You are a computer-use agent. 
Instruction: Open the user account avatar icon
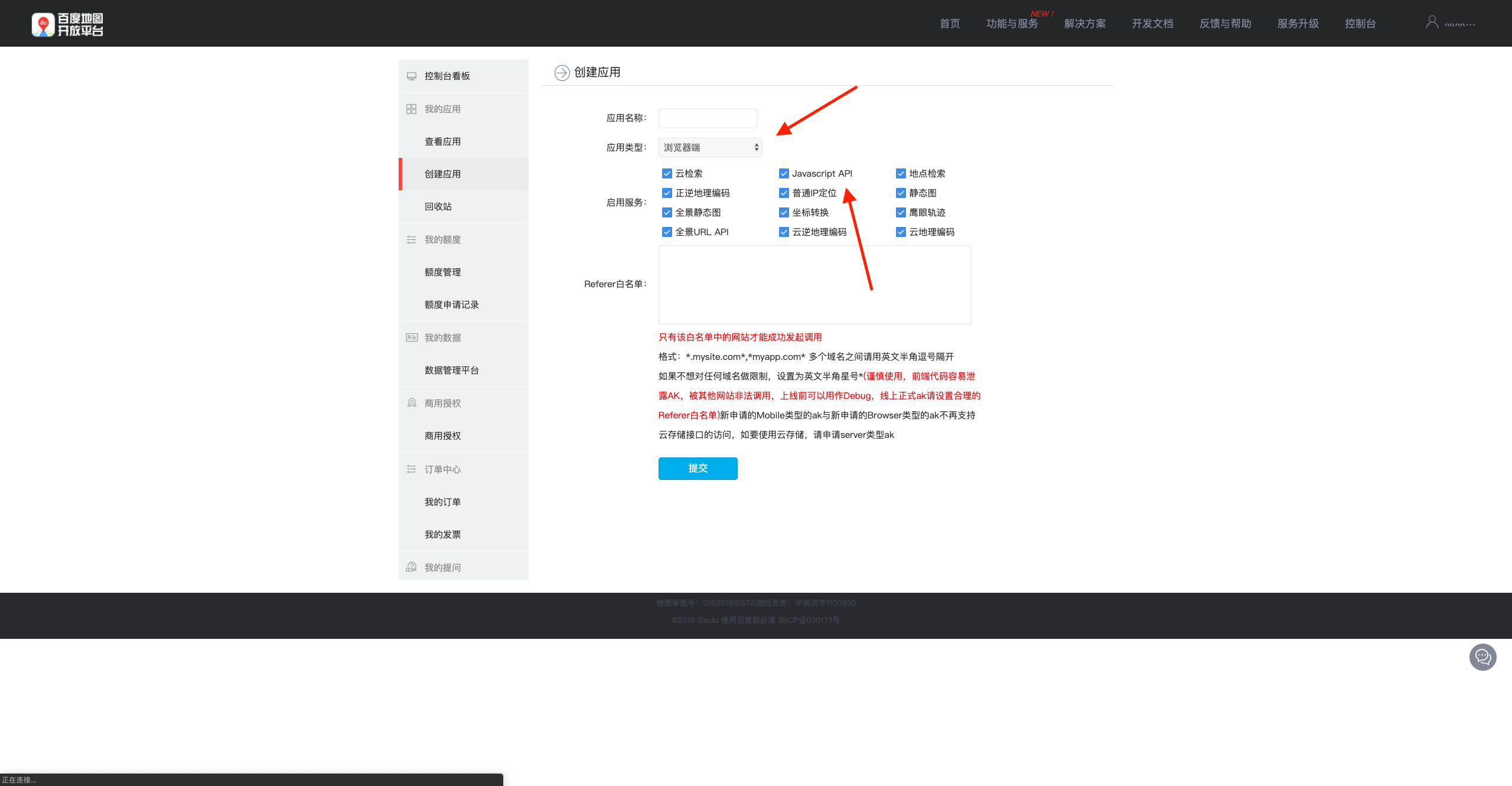(1432, 22)
